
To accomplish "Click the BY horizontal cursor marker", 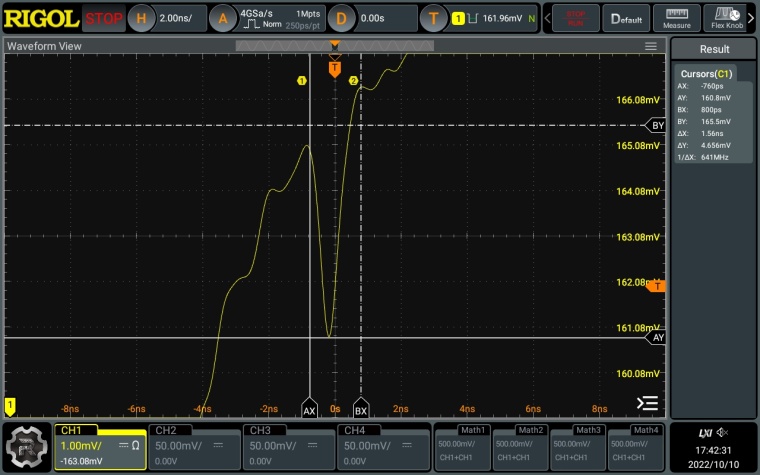I will click(657, 126).
